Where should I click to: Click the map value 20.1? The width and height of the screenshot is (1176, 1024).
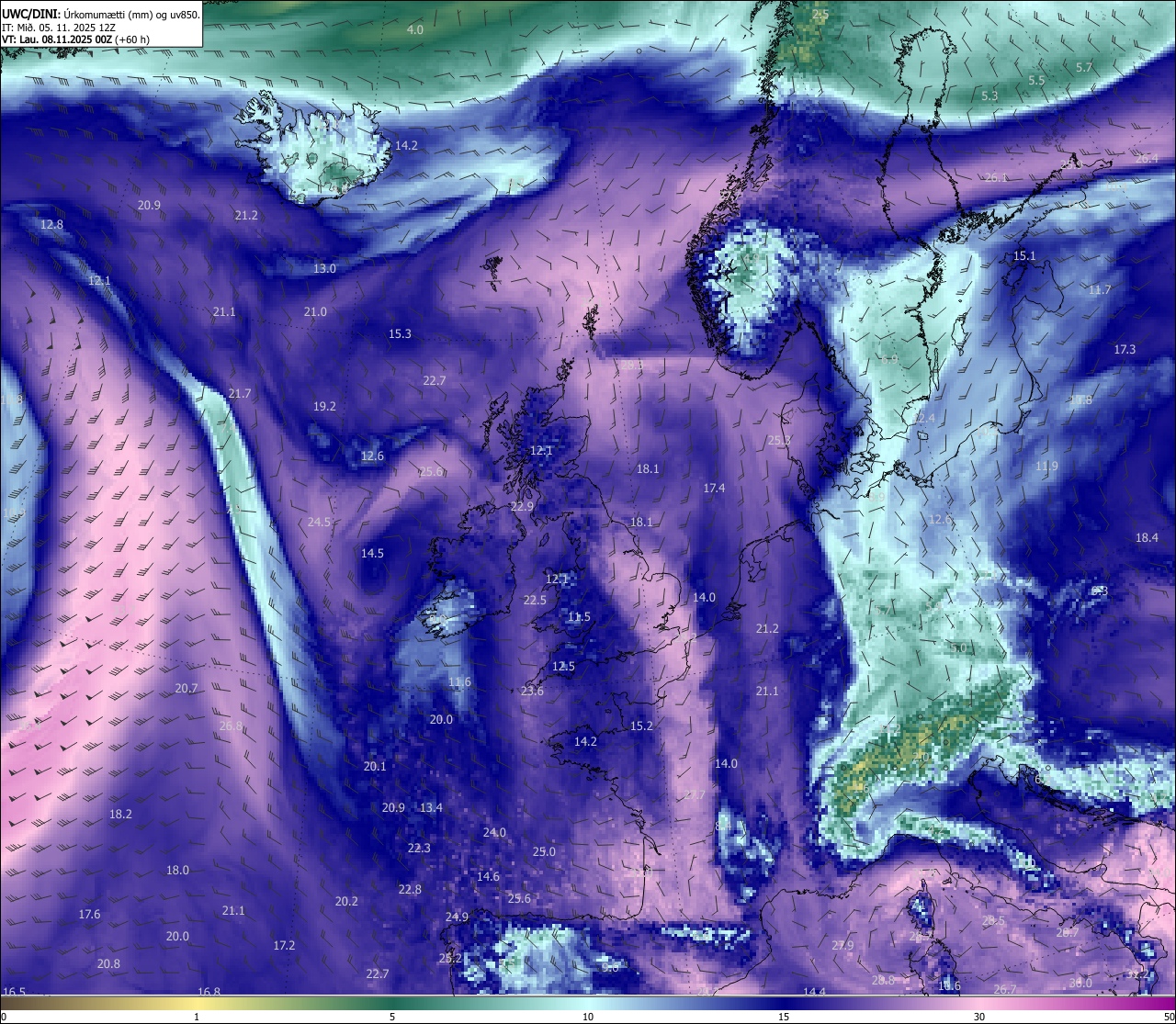375,767
